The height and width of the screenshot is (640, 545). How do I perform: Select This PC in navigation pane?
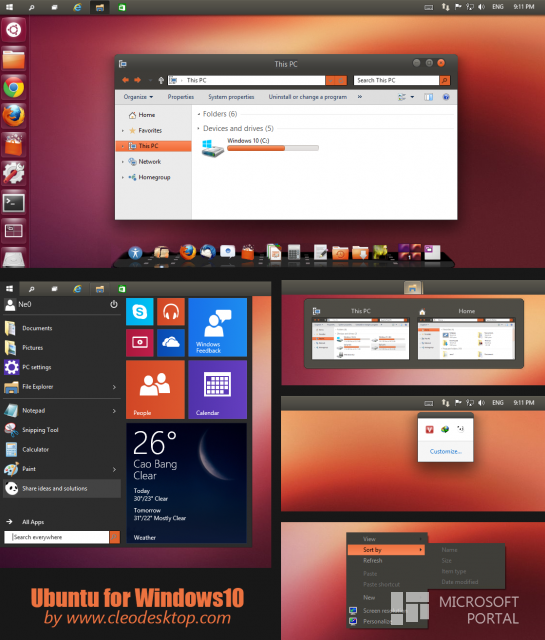153,146
